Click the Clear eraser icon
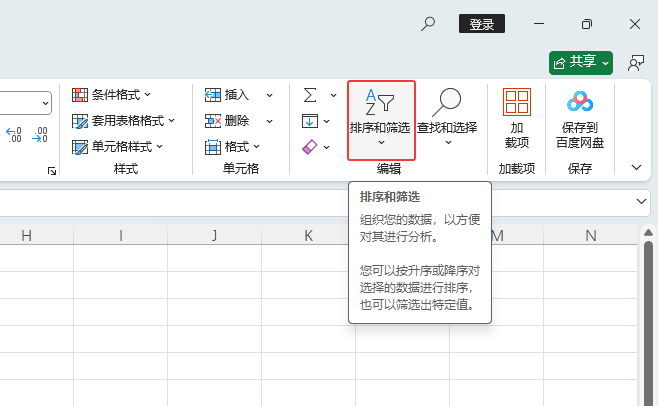The width and height of the screenshot is (658, 406). pos(310,147)
